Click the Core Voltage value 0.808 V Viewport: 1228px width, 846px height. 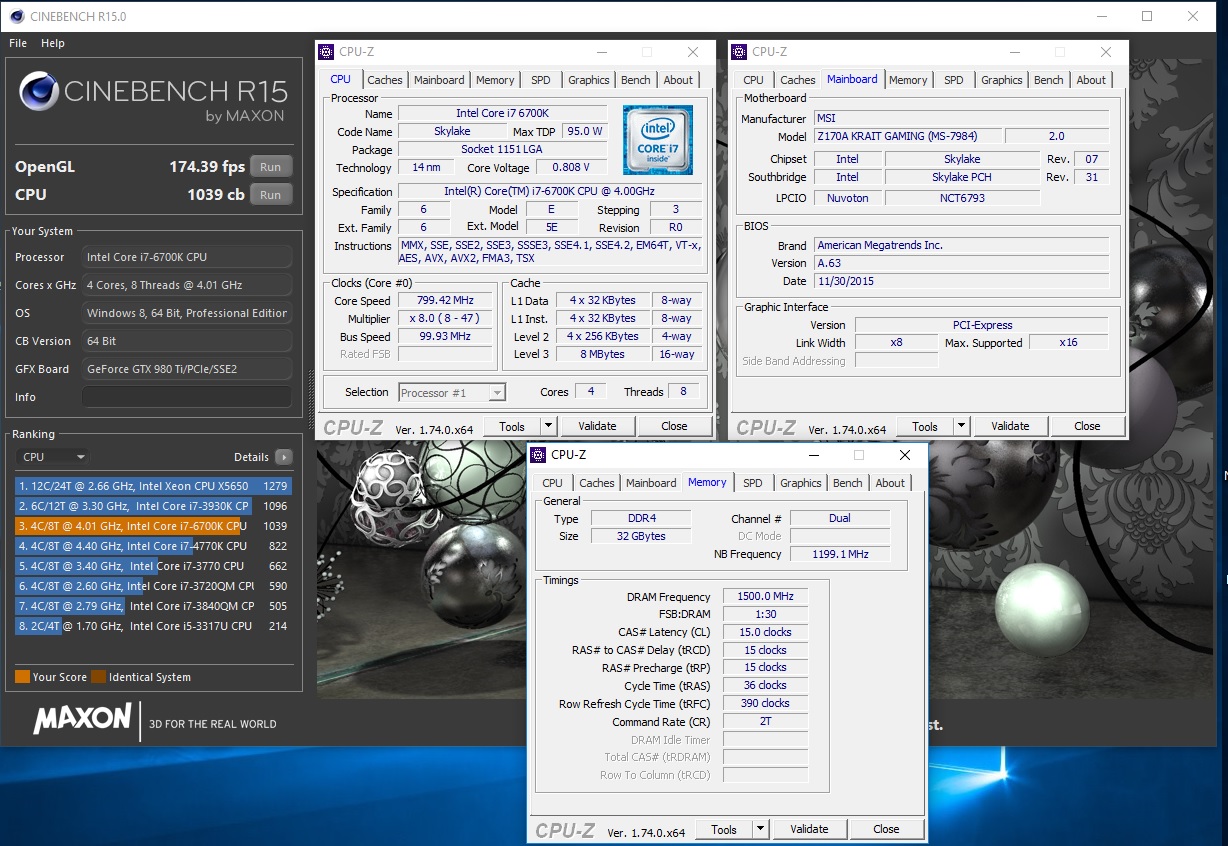(x=571, y=168)
